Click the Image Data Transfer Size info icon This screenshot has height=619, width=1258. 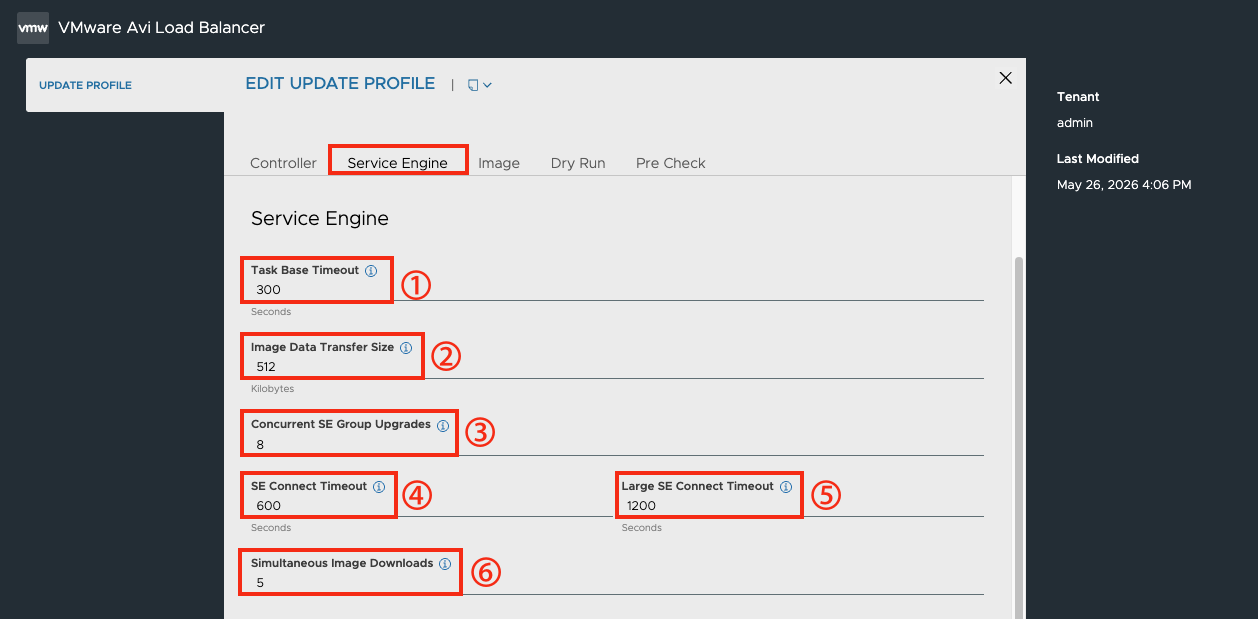[x=406, y=348]
